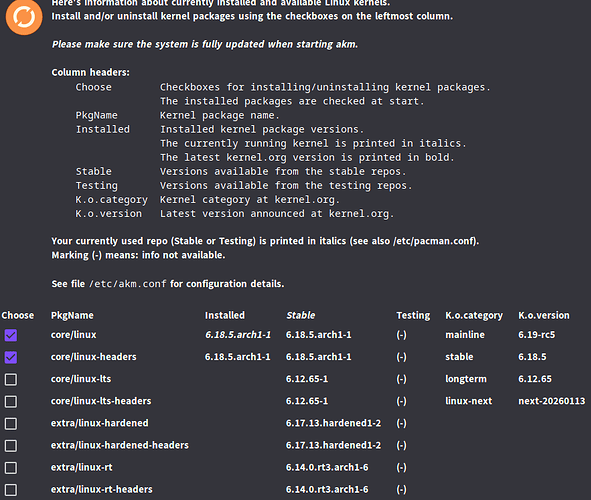Click the italic 'Please make sure' notice
This screenshot has height=500, width=591.
click(x=205, y=44)
